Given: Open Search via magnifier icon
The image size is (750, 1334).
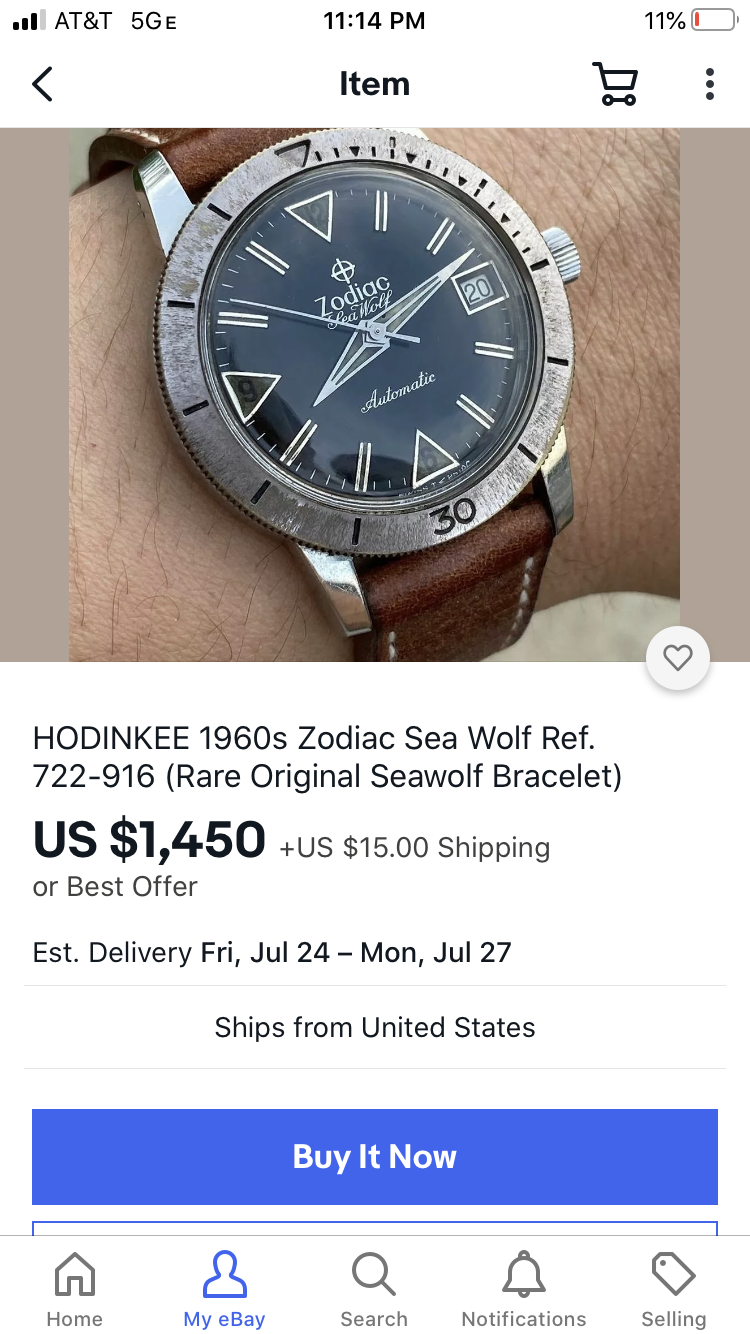Looking at the screenshot, I should pyautogui.click(x=374, y=1275).
